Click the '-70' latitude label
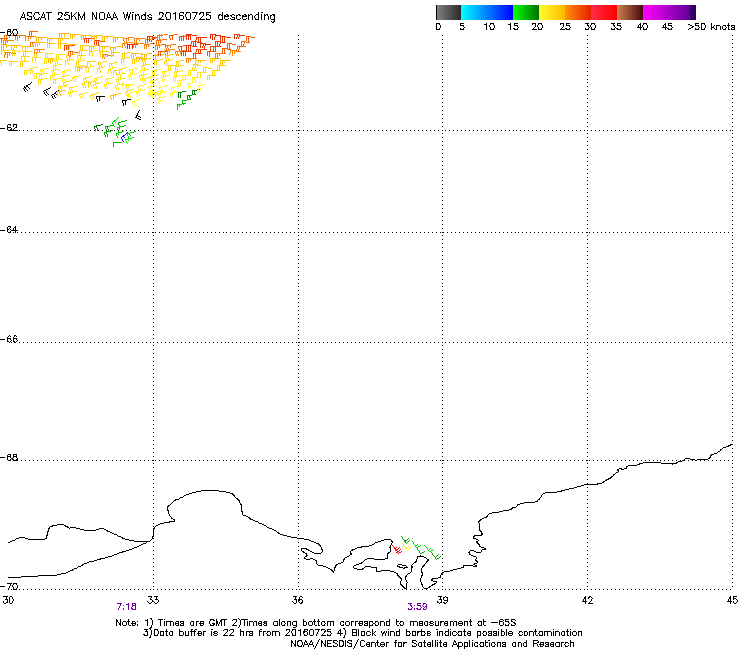Screen dimensions: 740x650 [10, 587]
